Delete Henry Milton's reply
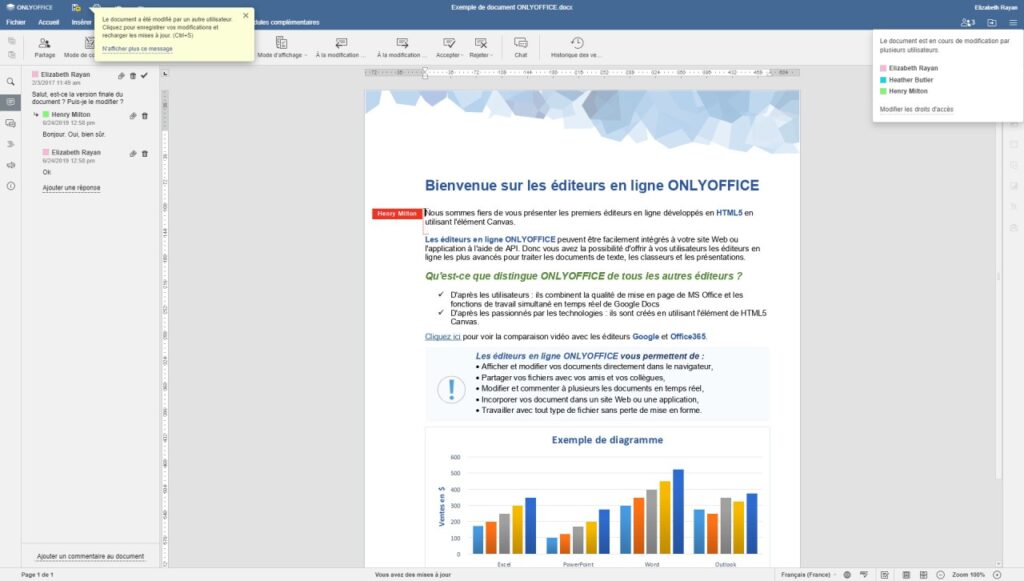 [x=145, y=116]
